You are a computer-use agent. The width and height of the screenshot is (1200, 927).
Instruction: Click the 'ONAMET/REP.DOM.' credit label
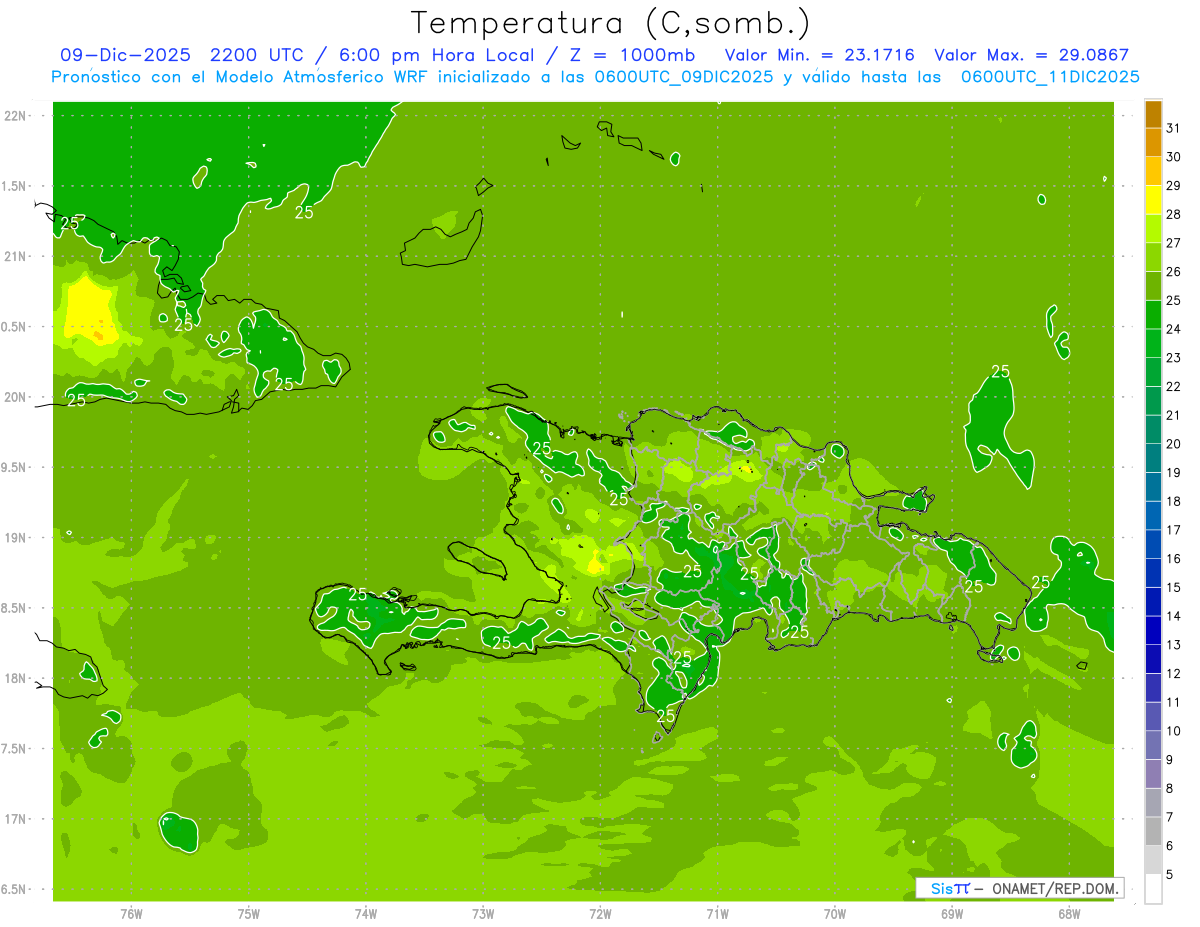pos(1055,888)
